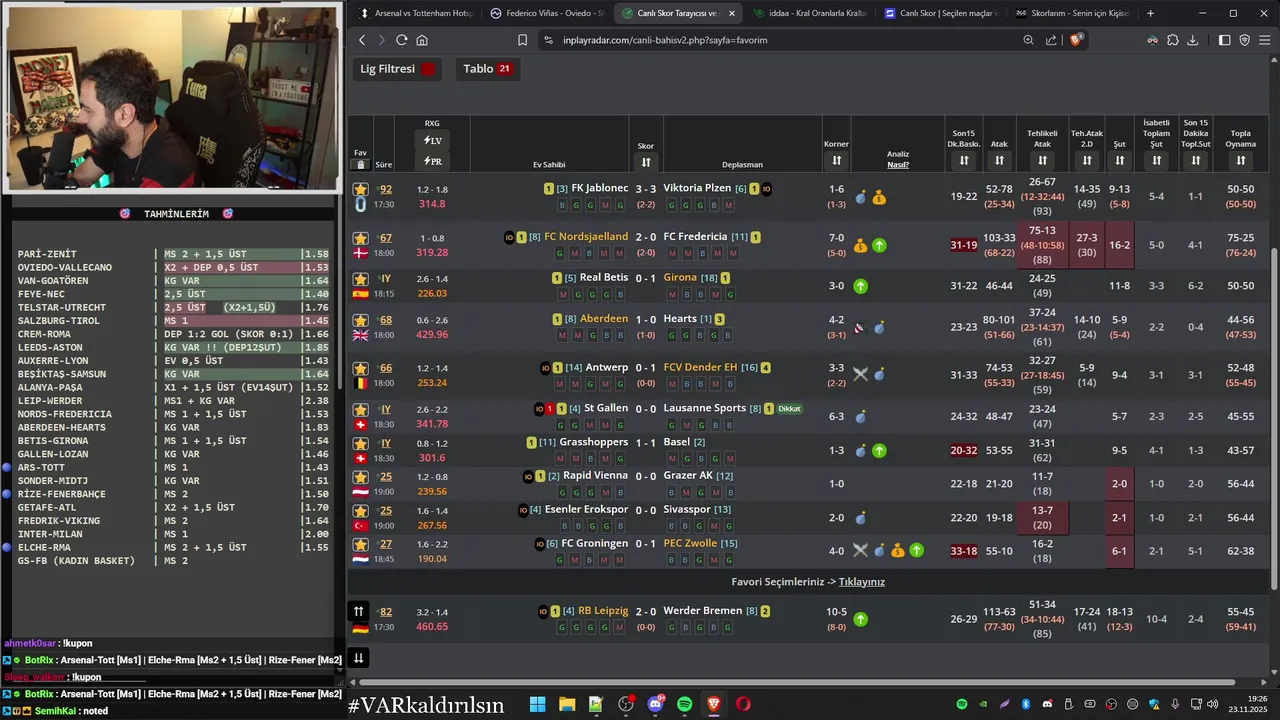The width and height of the screenshot is (1280, 720).
Task: Toggle favorite star for FC Groningen match
Action: point(361,544)
